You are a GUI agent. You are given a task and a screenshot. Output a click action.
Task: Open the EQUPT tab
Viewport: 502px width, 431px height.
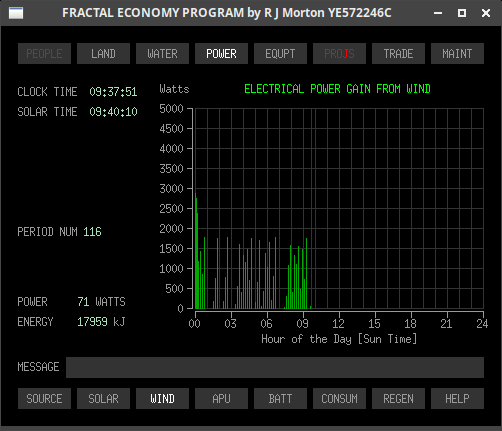tap(280, 53)
